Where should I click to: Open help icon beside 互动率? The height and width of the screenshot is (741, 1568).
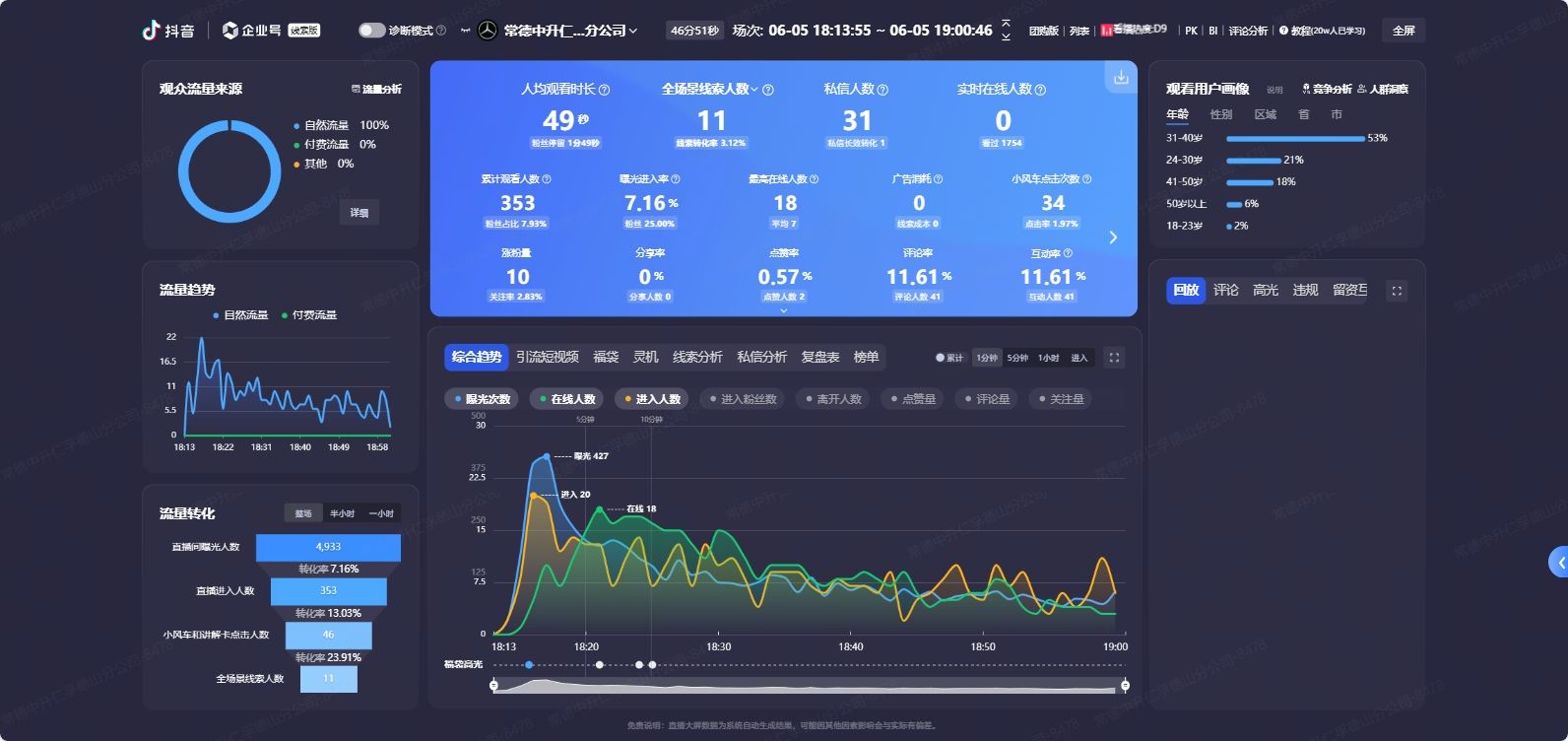point(1067,253)
